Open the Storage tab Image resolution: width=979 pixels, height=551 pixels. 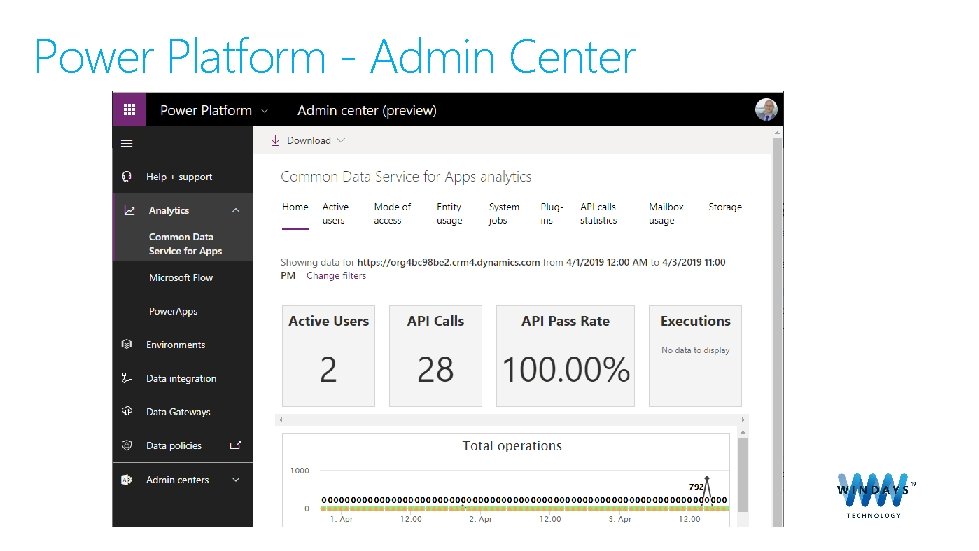pos(725,207)
